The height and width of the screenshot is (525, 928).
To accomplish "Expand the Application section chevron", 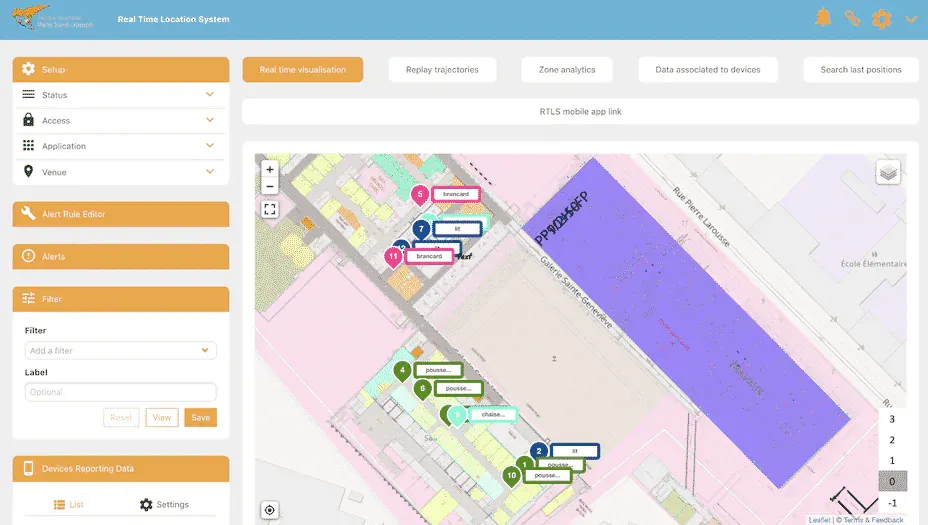I will [x=210, y=146].
